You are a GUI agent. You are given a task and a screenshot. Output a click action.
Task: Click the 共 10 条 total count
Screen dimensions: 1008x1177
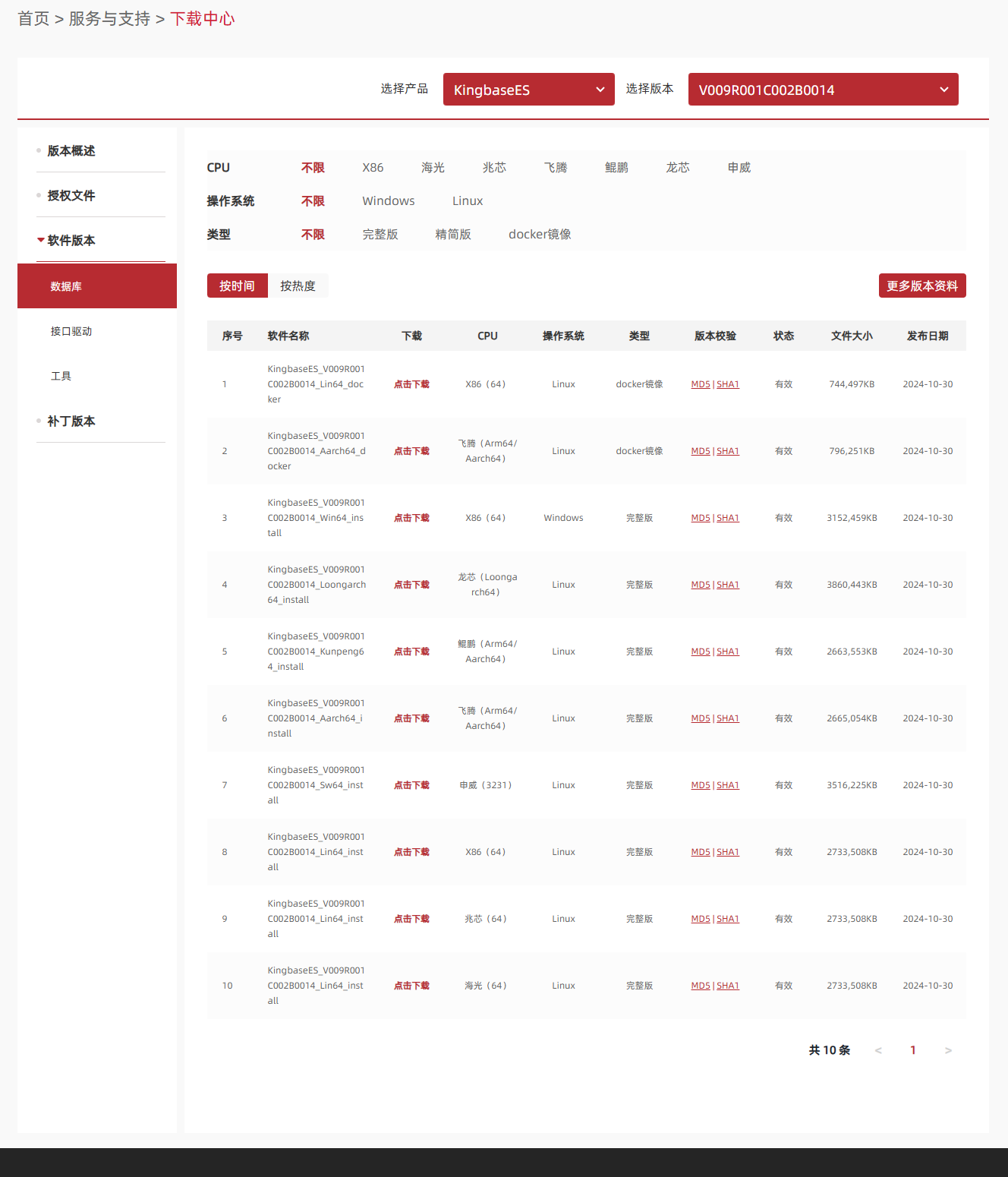pos(829,1050)
